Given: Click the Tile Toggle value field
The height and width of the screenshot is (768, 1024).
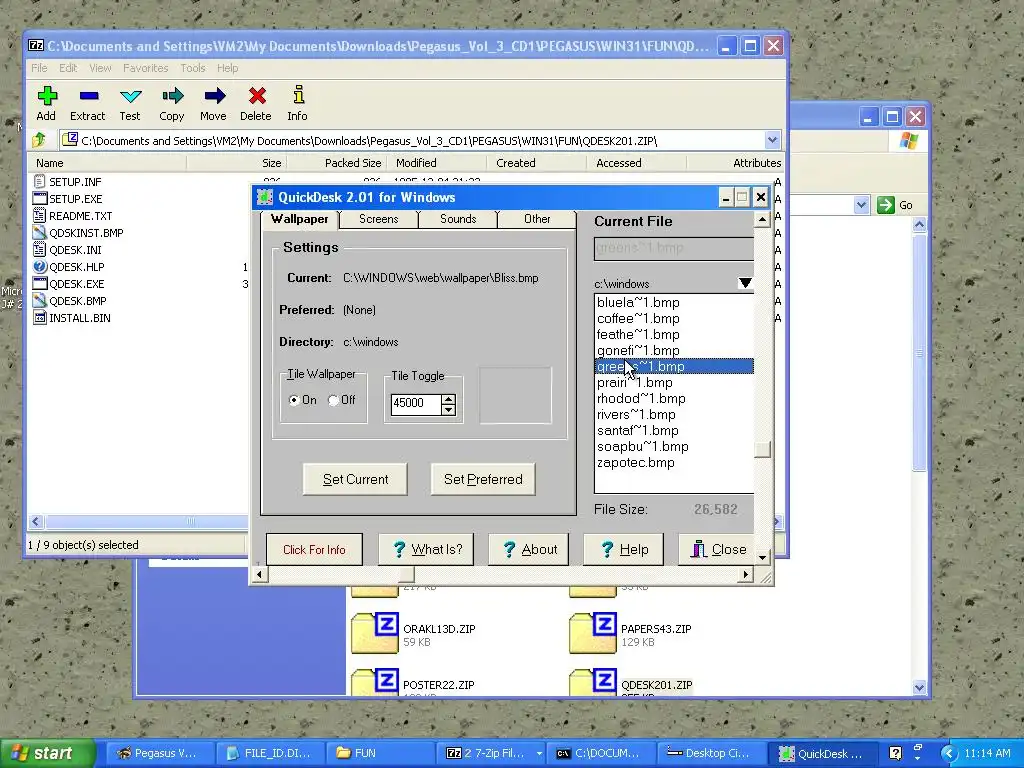Looking at the screenshot, I should pyautogui.click(x=416, y=404).
